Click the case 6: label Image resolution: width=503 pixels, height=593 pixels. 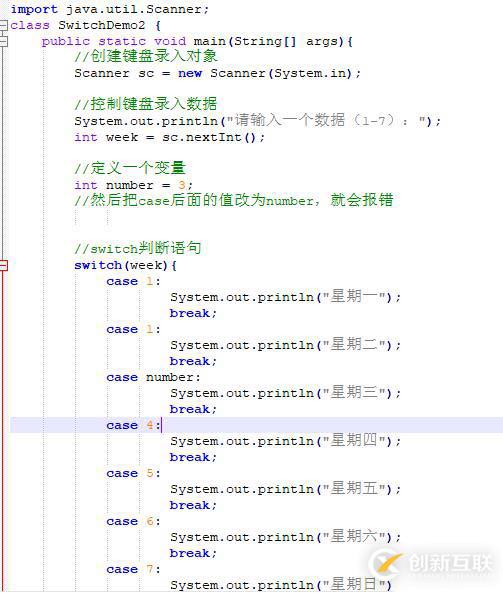(x=134, y=522)
